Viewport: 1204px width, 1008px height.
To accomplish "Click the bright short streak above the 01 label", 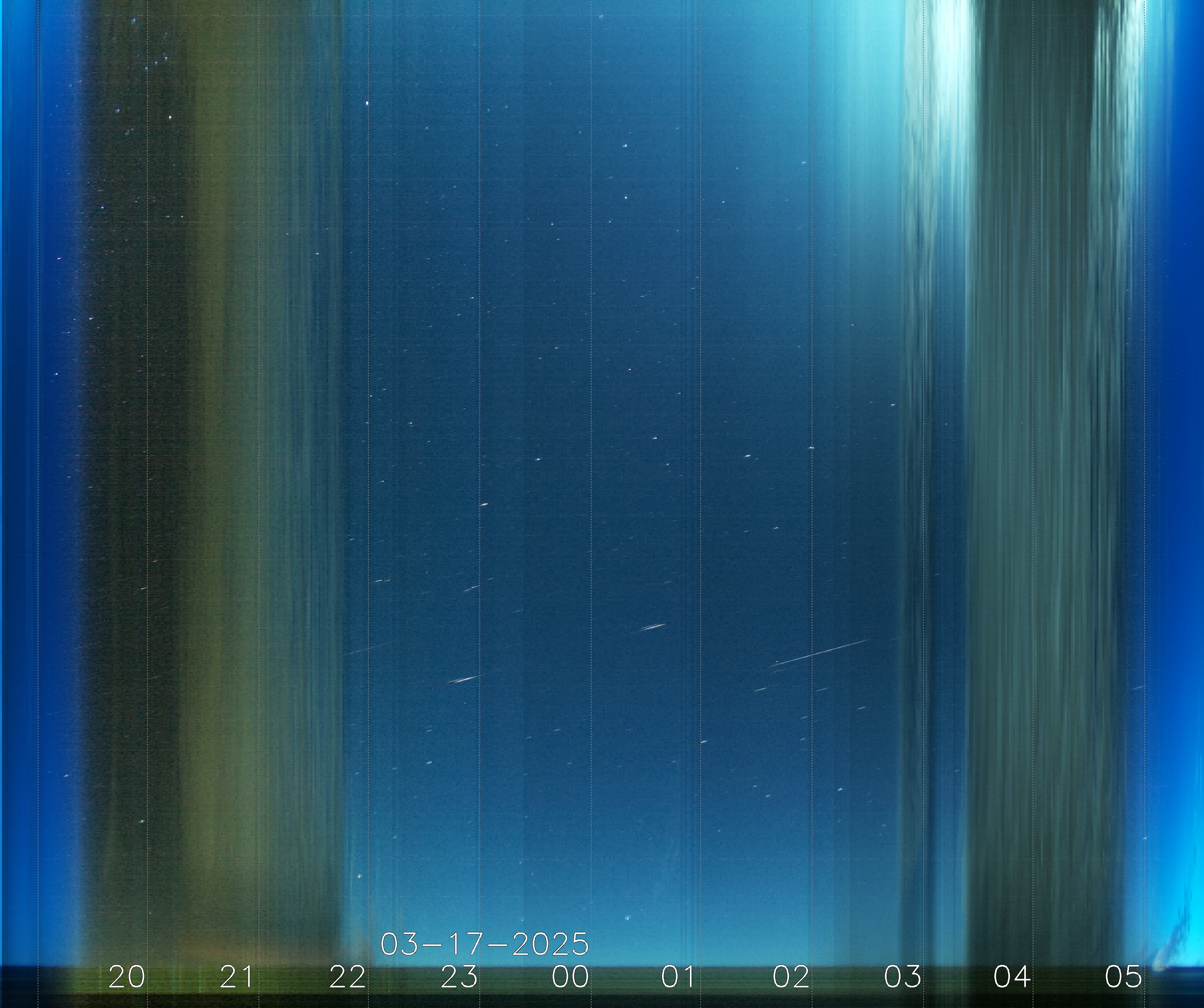I will pyautogui.click(x=655, y=627).
